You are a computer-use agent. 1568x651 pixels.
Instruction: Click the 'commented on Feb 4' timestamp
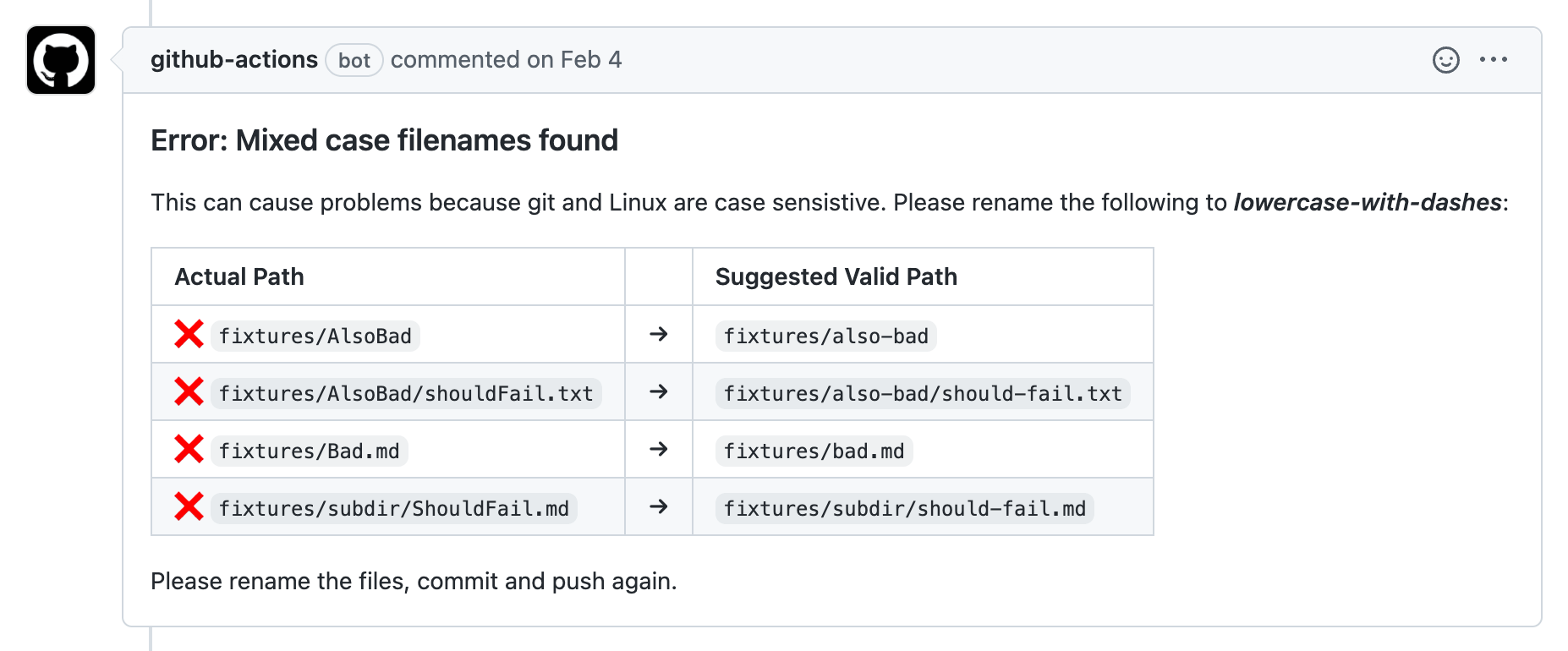(506, 60)
